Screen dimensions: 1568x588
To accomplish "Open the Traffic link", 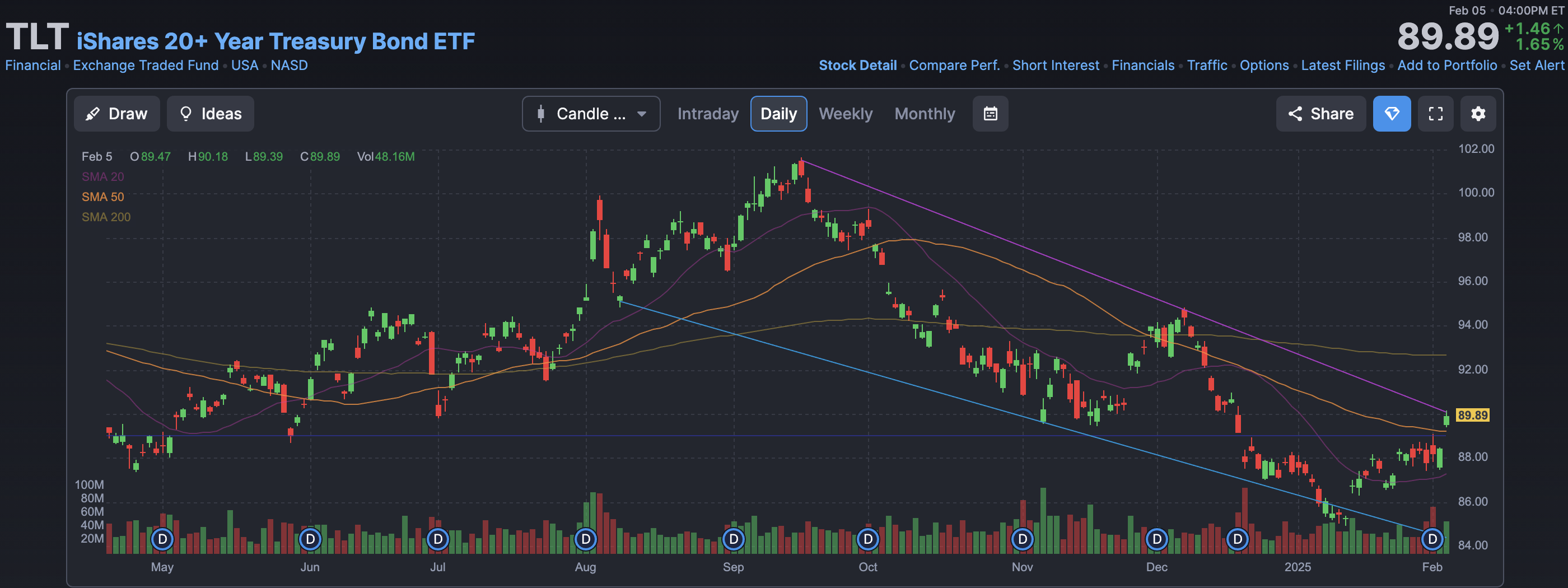I will 1207,65.
